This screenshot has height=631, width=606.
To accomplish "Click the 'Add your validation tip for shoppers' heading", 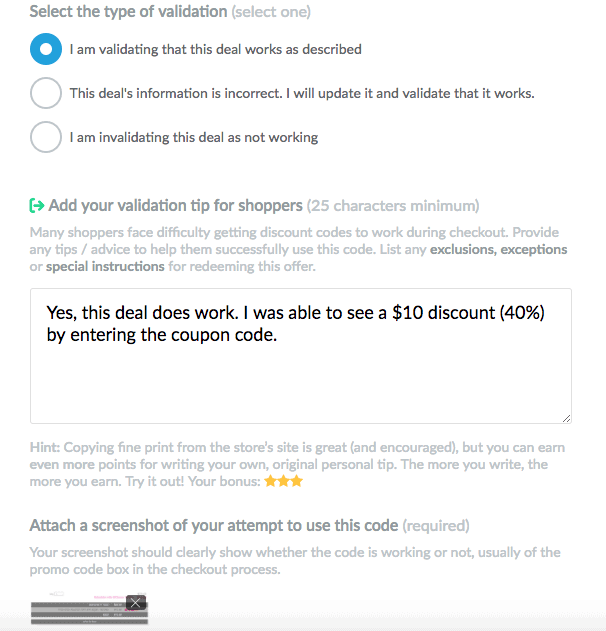I will [175, 206].
